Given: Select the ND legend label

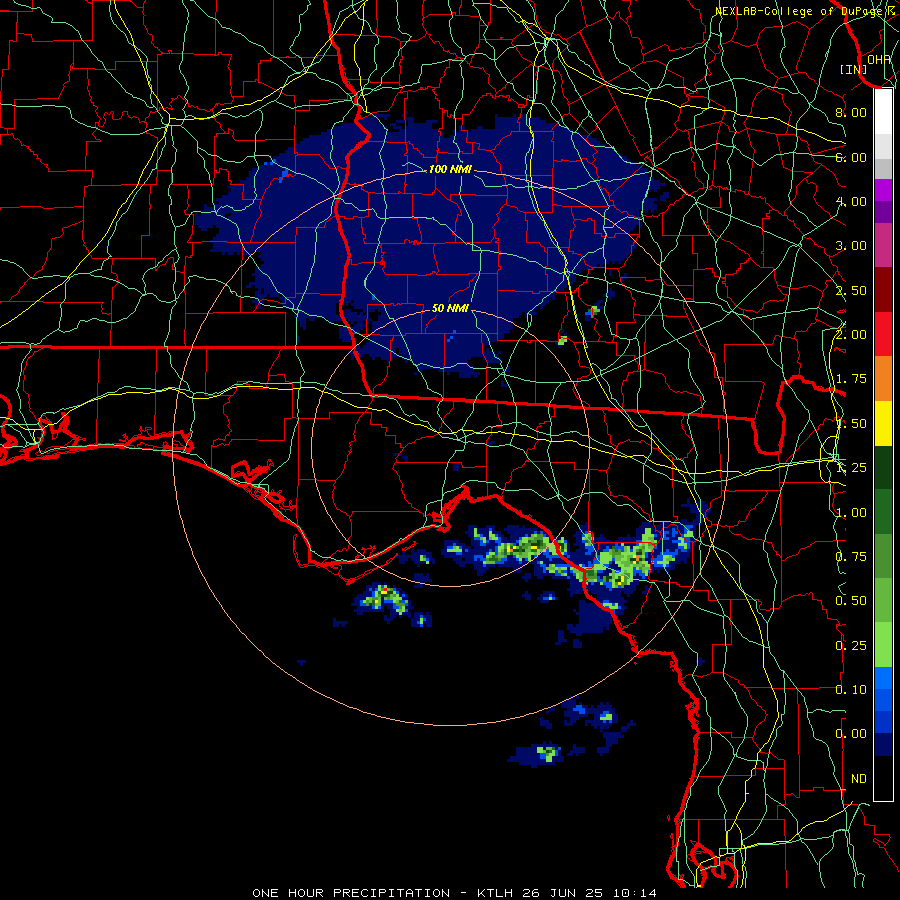Looking at the screenshot, I should click(859, 779).
